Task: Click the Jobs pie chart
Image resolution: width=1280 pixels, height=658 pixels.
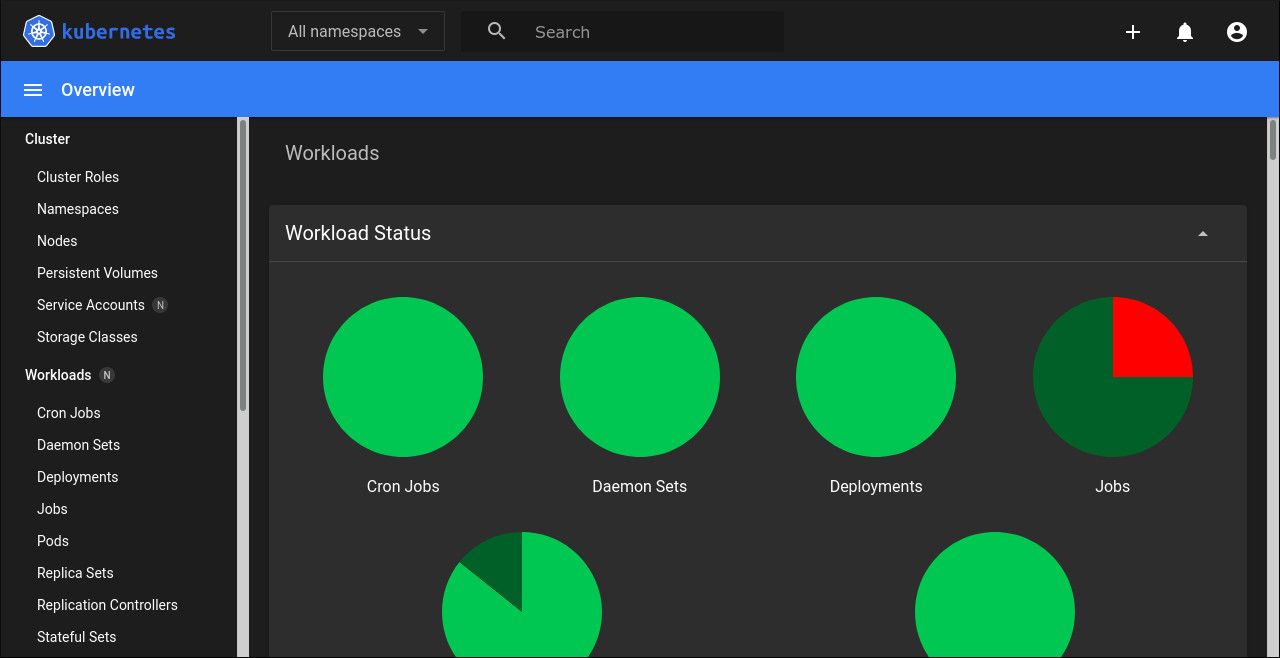Action: pyautogui.click(x=1112, y=377)
